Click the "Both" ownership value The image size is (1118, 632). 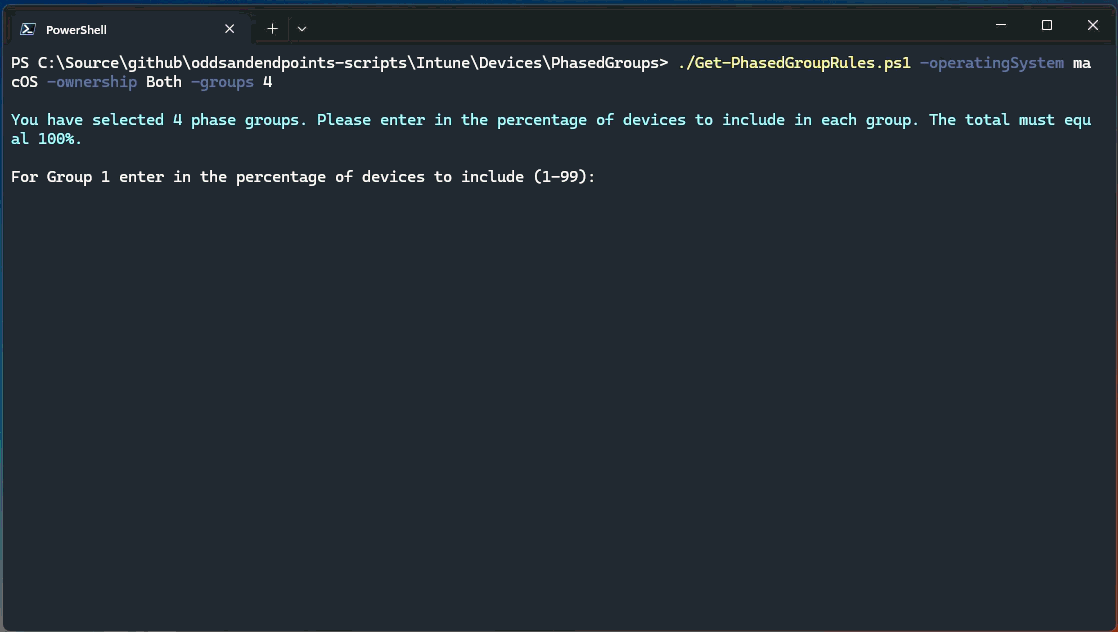164,82
